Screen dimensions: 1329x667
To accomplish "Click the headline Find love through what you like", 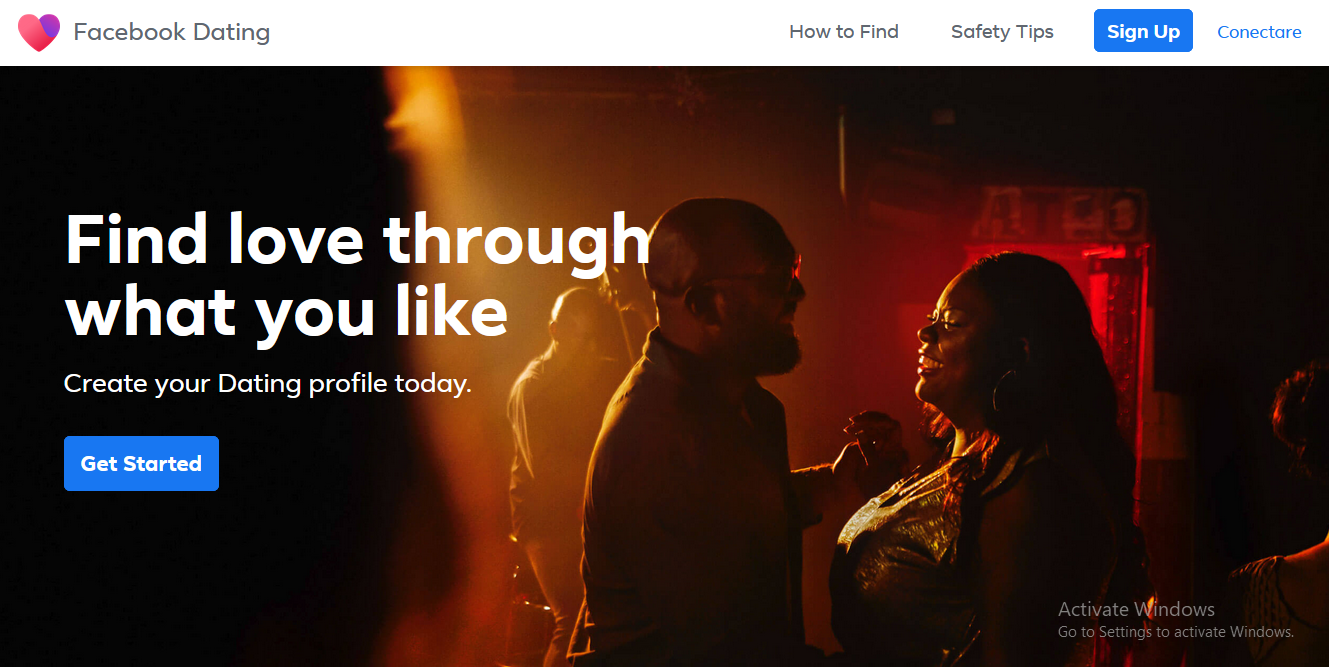I will 358,276.
